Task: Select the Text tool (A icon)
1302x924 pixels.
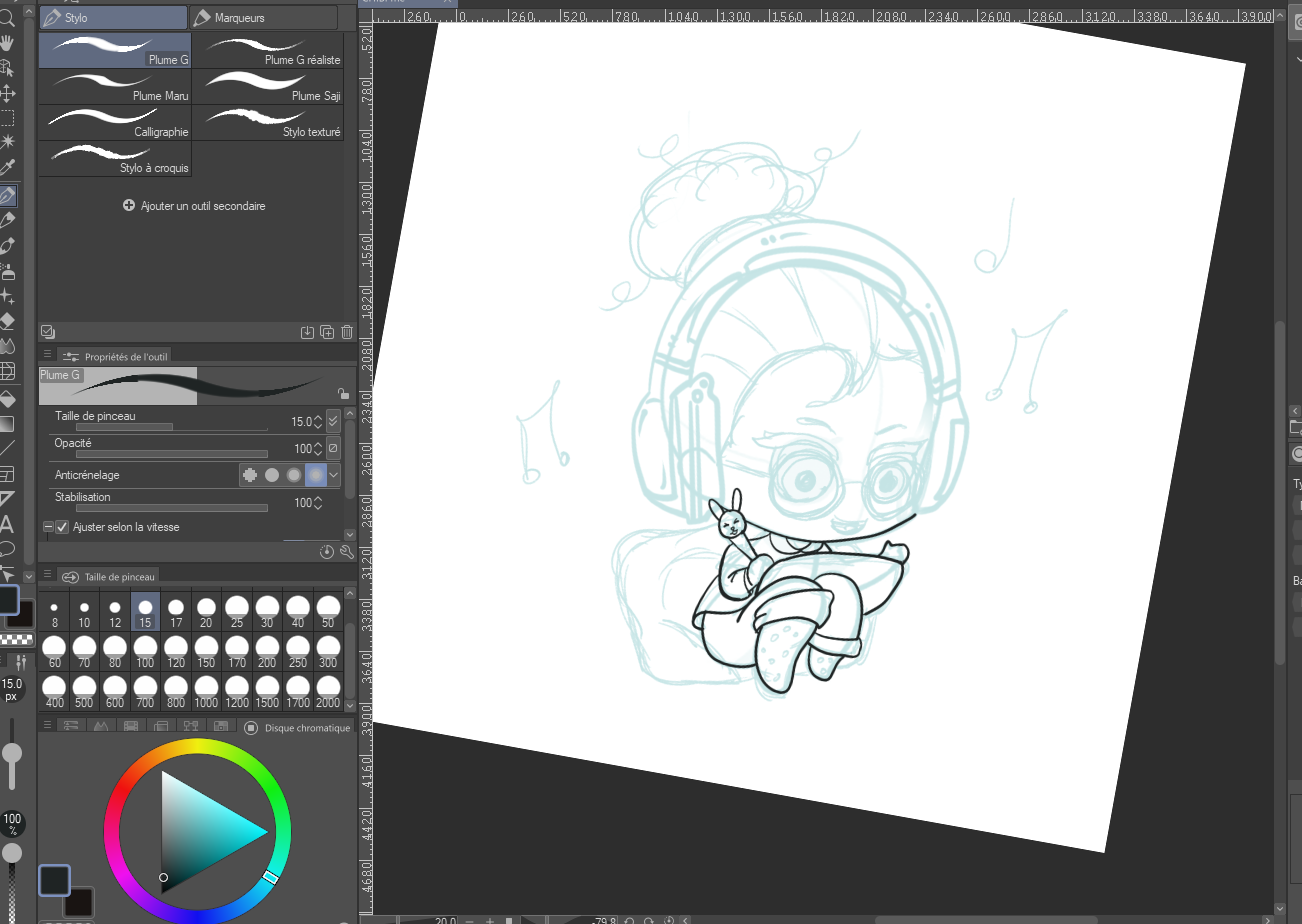Action: [7, 523]
